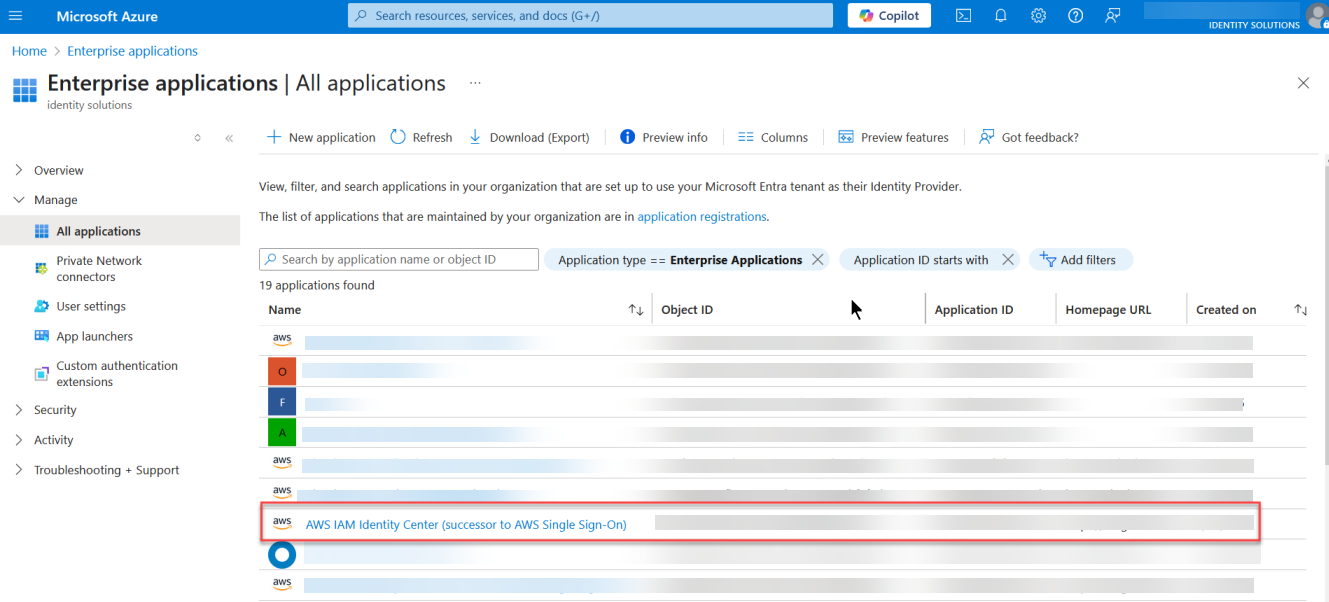The image size is (1329, 602).
Task: Open the portal hamburger menu
Action: coord(15,15)
